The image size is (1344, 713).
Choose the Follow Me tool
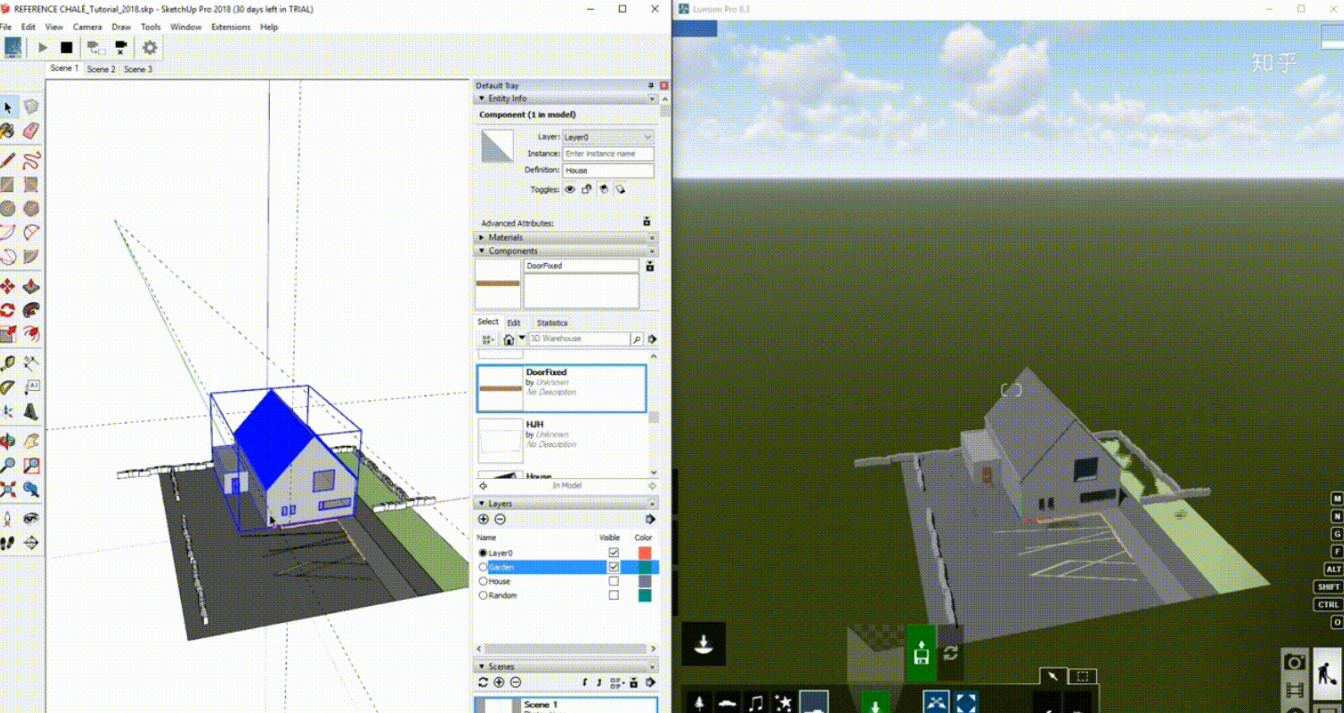31,310
